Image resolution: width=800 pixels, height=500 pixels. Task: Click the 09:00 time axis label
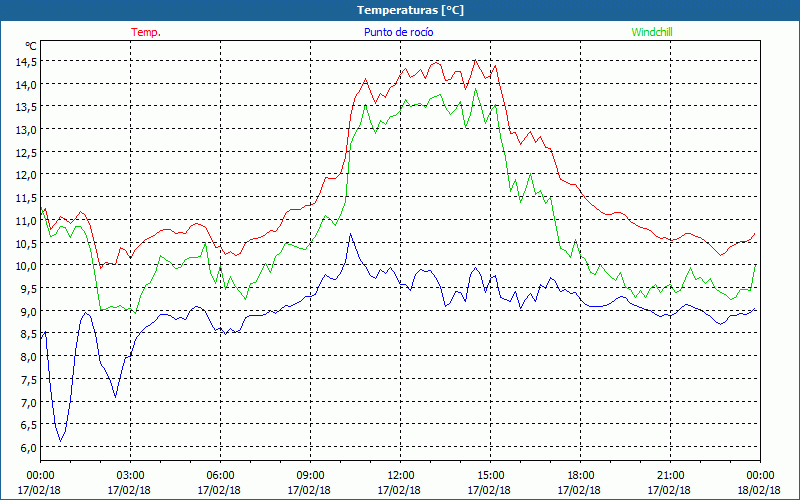click(x=310, y=476)
